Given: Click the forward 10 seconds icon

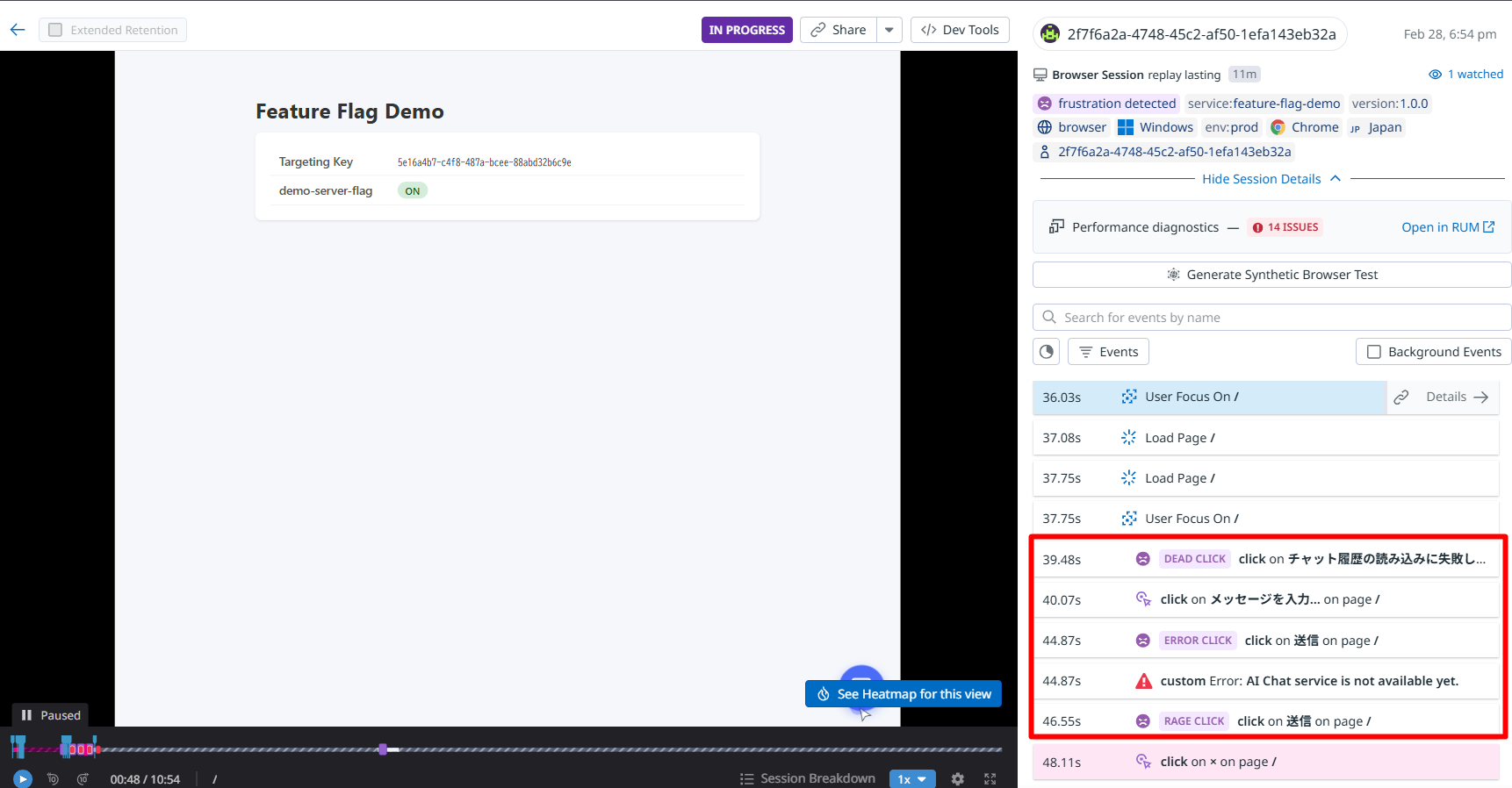Looking at the screenshot, I should click(x=83, y=778).
